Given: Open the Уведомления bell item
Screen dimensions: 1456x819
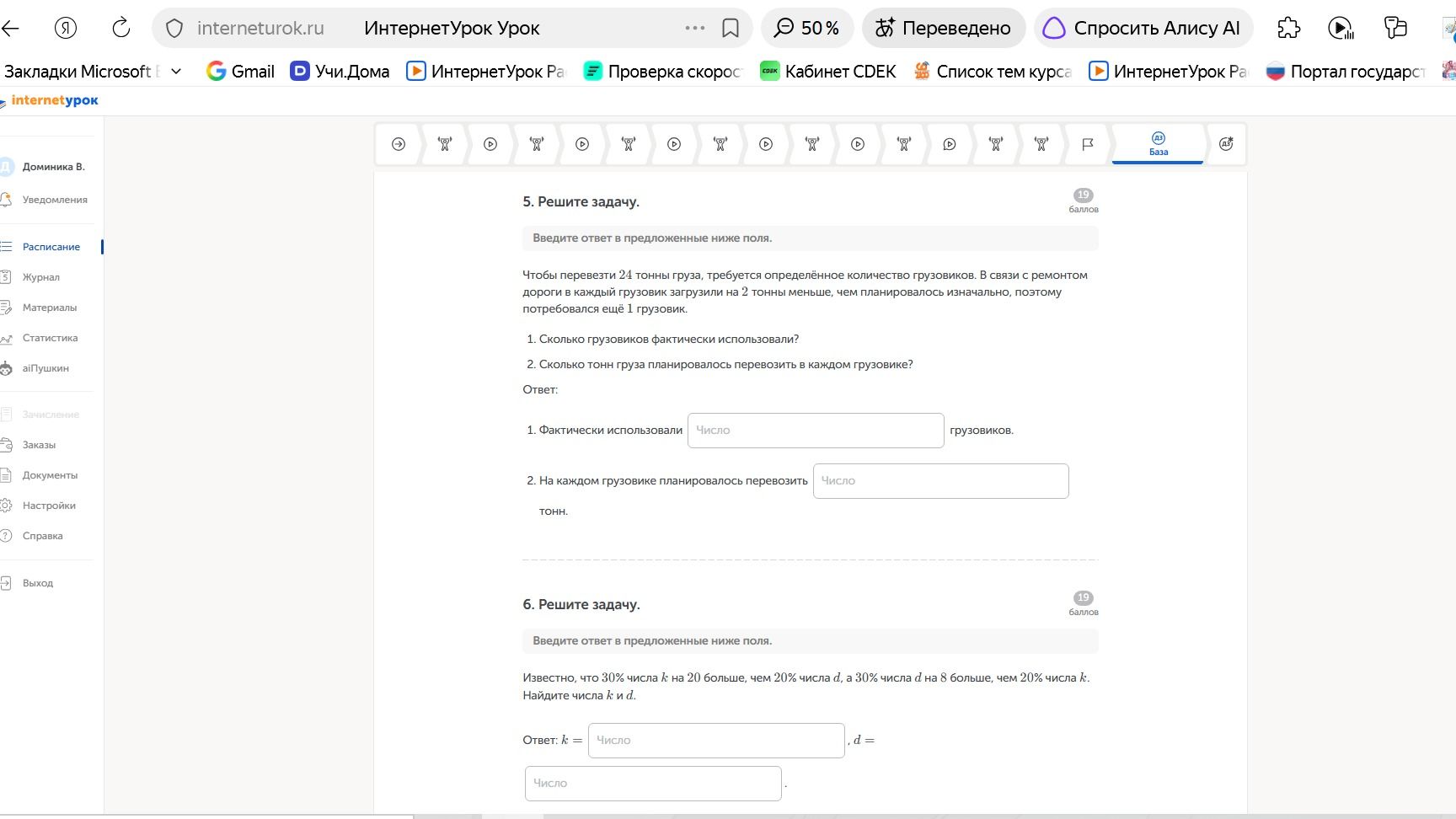Looking at the screenshot, I should tap(46, 200).
